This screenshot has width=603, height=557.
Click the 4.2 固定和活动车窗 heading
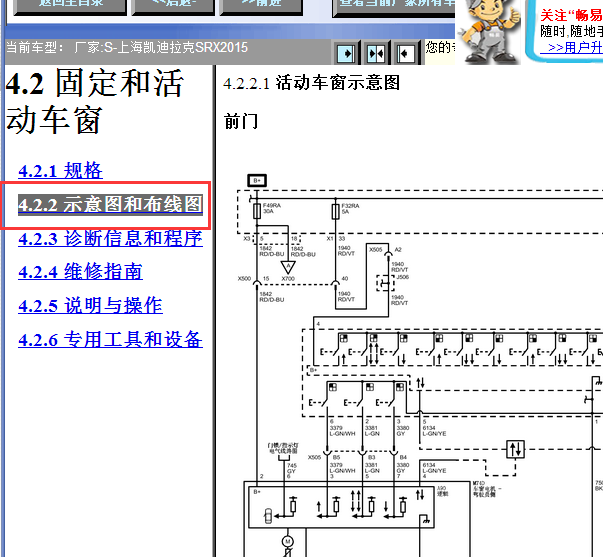95,101
